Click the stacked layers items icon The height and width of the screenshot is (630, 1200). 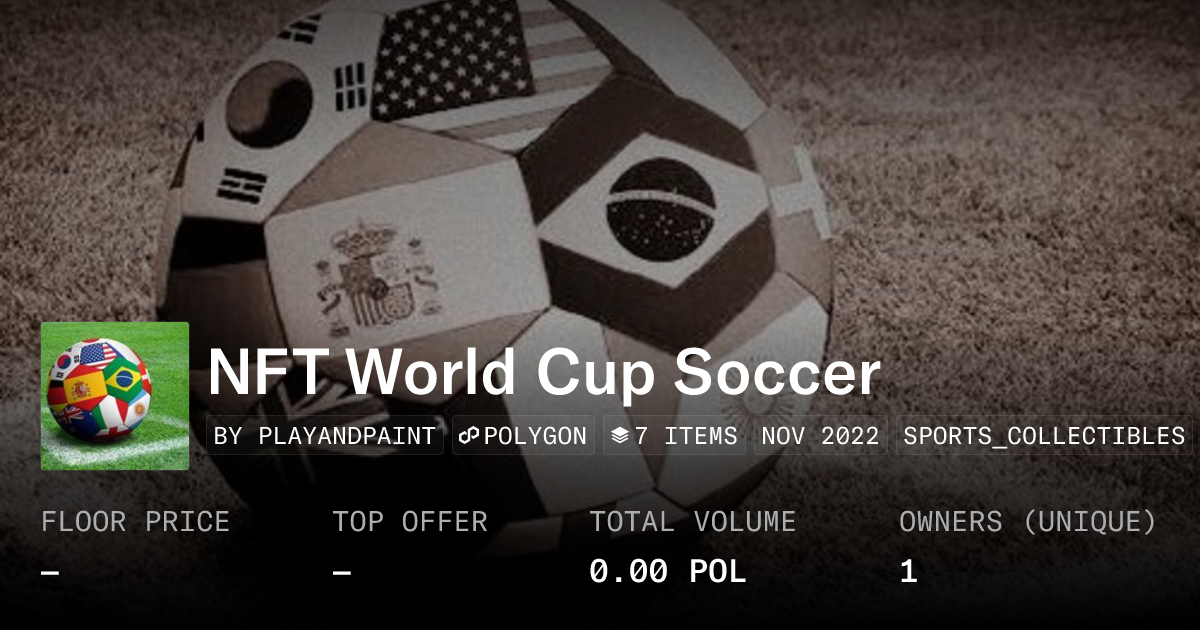point(620,436)
